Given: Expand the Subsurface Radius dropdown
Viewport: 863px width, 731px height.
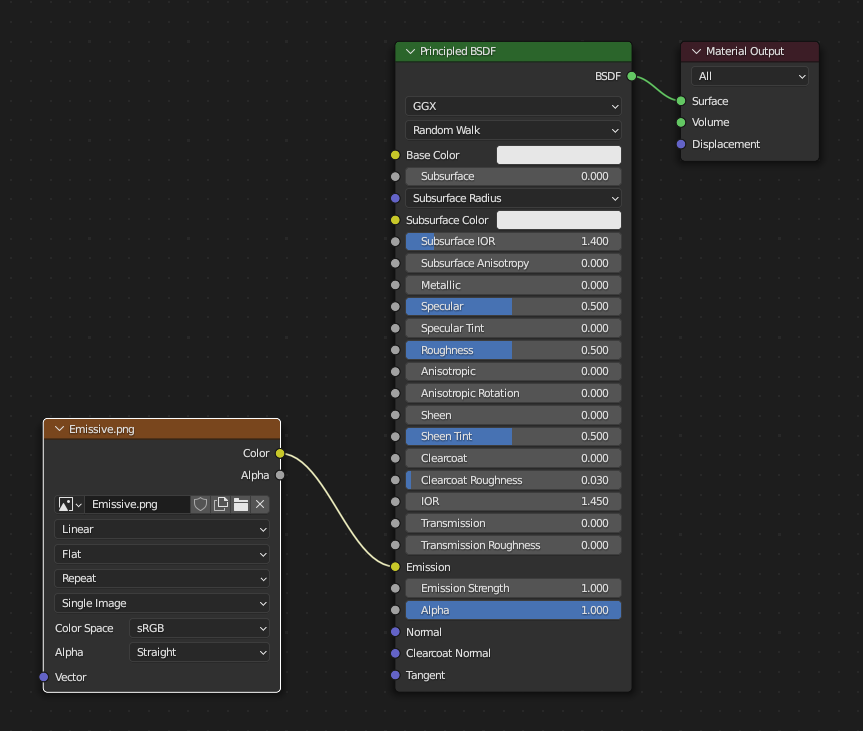Looking at the screenshot, I should click(x=513, y=198).
